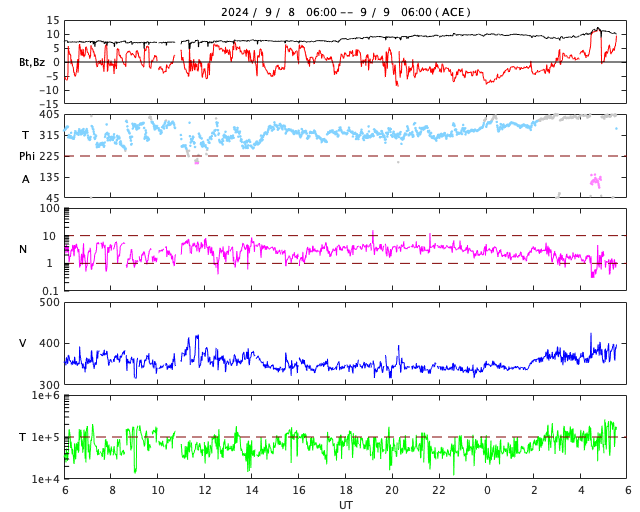Click the "1e+4" temperature tick
This screenshot has height=512, width=640.
coord(46,479)
